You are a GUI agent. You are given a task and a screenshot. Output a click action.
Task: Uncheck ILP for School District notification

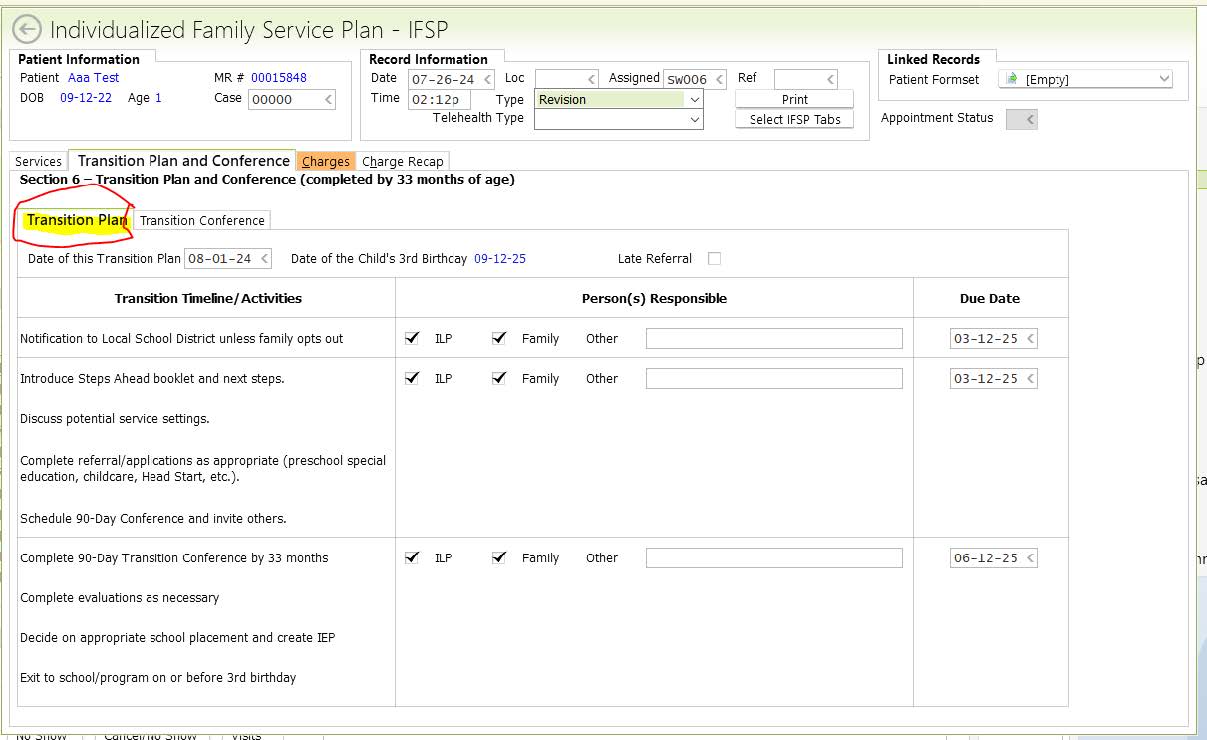click(x=412, y=339)
